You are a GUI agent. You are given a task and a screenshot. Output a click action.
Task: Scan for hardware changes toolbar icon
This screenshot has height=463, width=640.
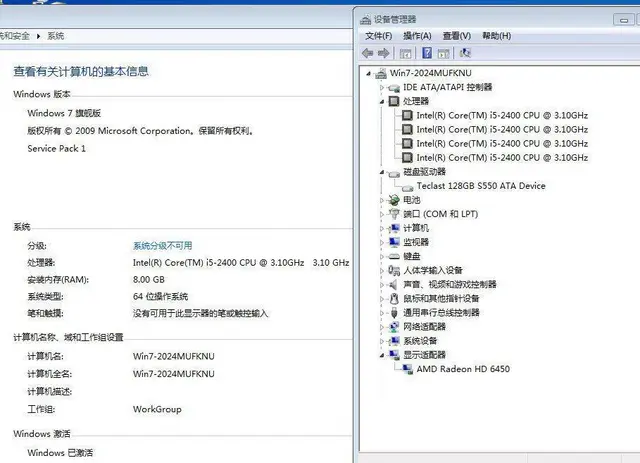[465, 53]
